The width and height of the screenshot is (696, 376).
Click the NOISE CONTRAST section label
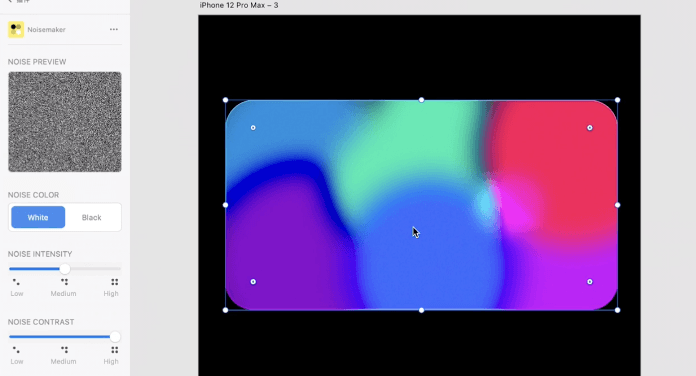coord(41,322)
